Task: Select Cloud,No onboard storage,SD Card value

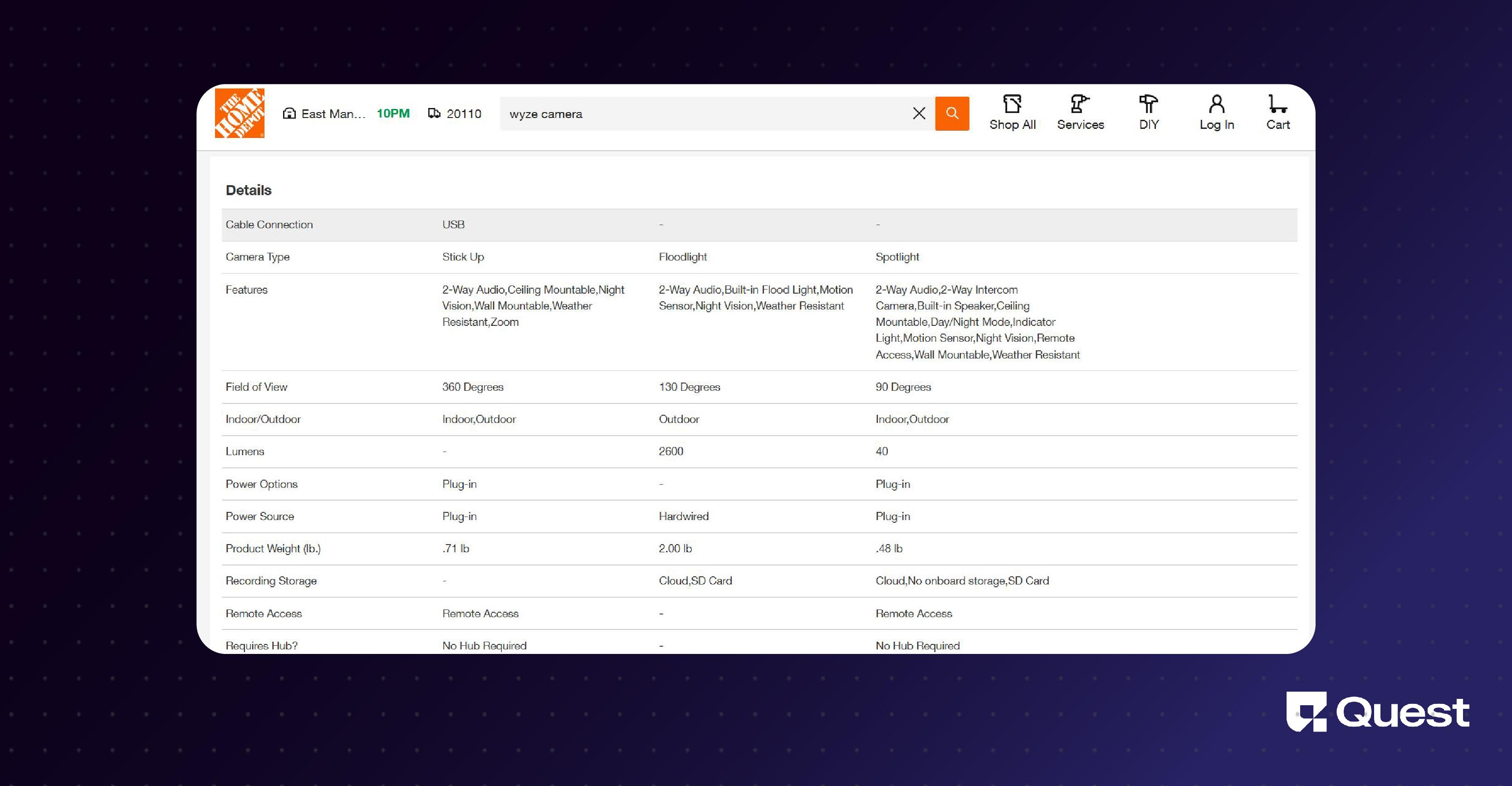Action: tap(962, 581)
